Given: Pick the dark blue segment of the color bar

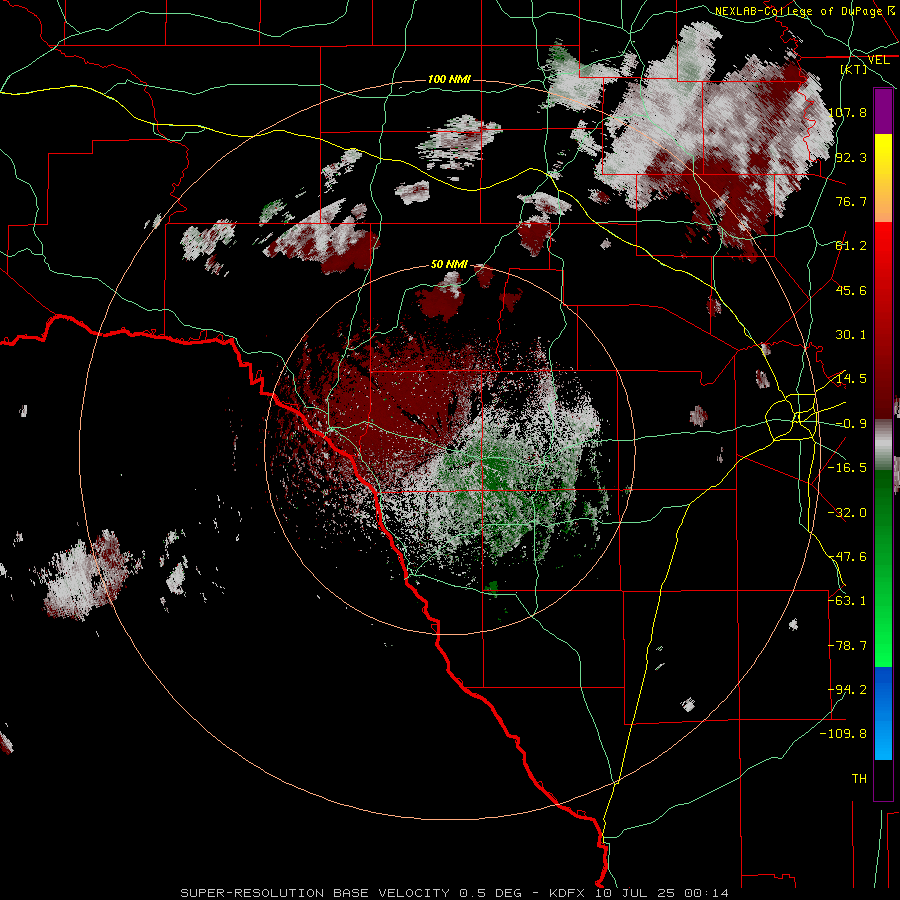Looking at the screenshot, I should tap(883, 688).
